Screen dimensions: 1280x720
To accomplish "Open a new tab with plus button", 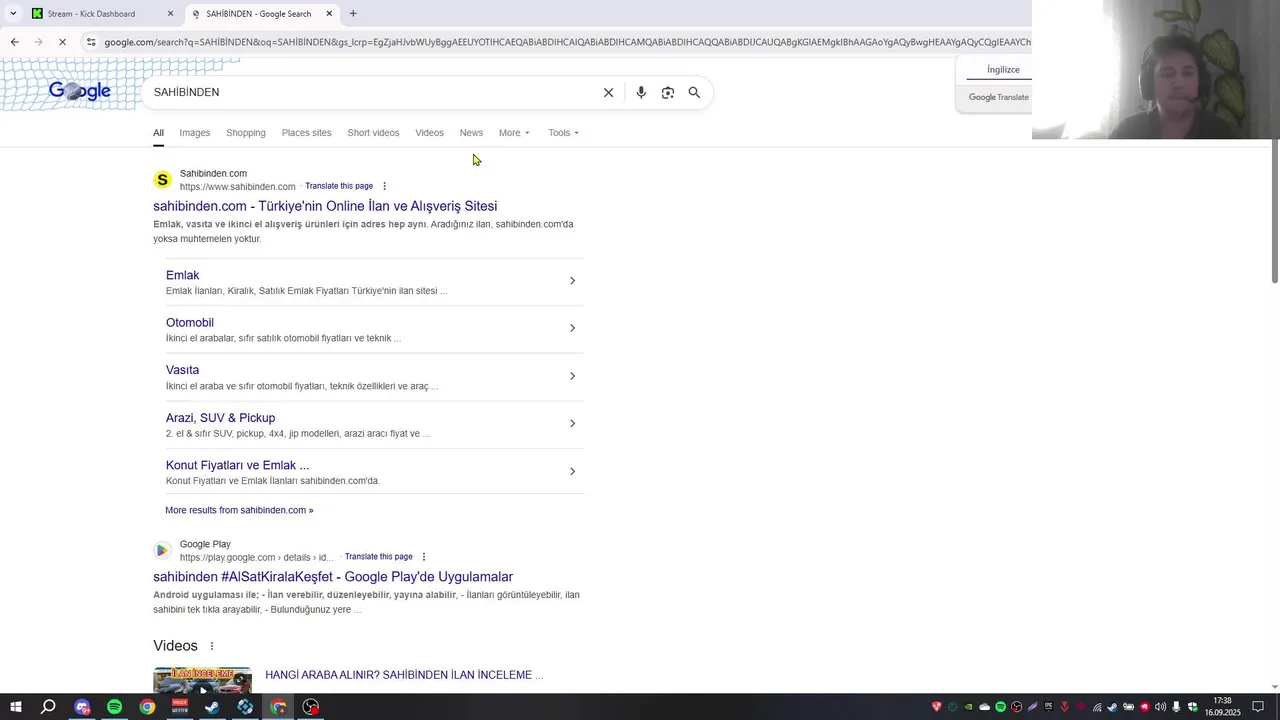I will coord(353,13).
